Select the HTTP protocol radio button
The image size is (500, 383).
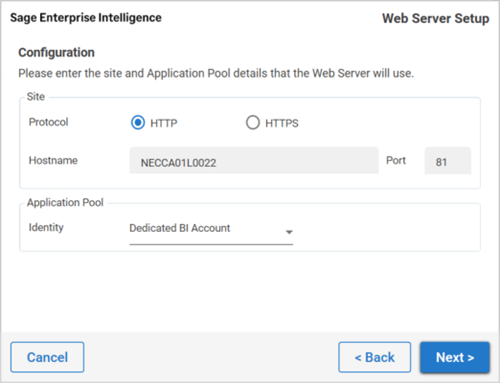tap(138, 123)
